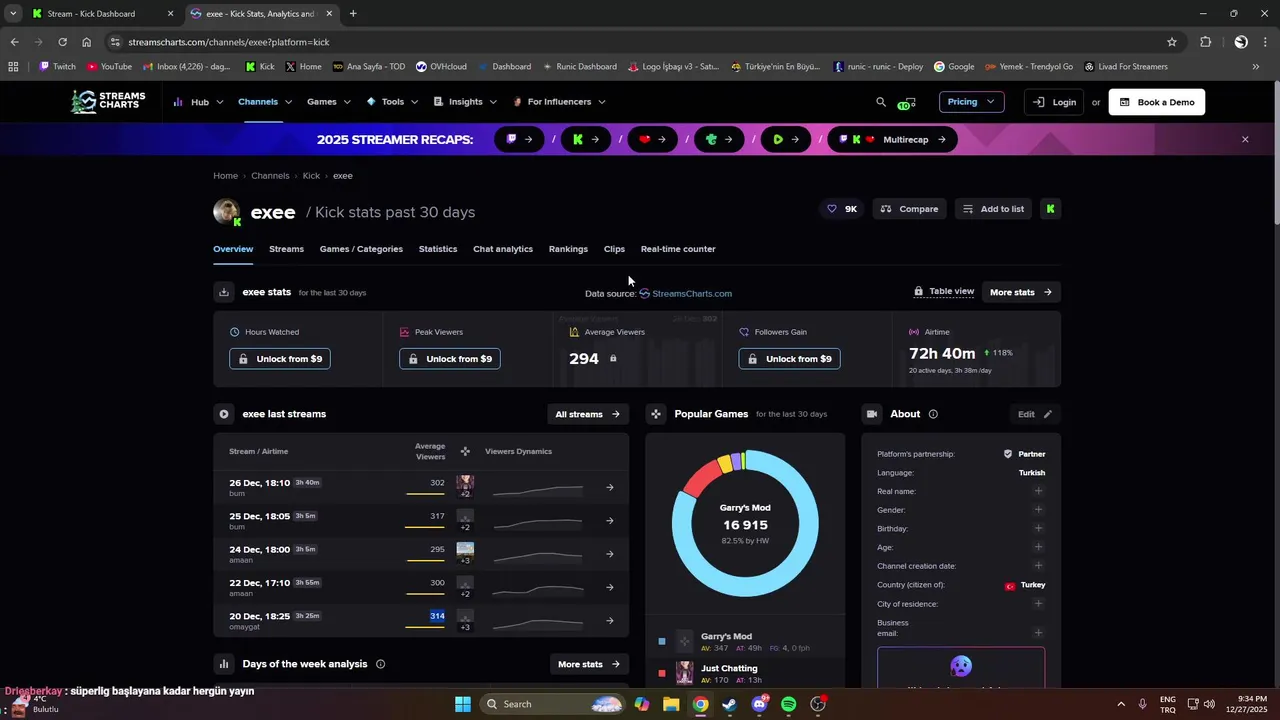Open the Multirecap link
Screen dimensions: 1280x720
(892, 140)
